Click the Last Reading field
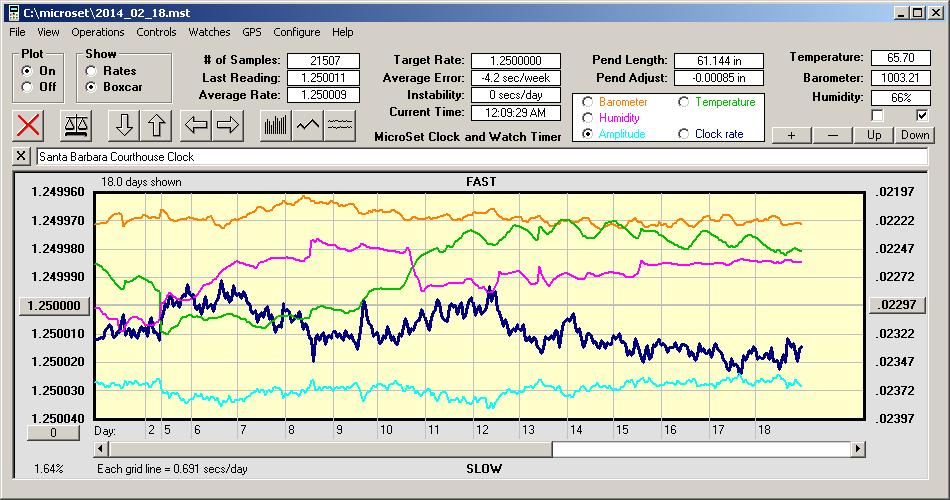 (324, 78)
